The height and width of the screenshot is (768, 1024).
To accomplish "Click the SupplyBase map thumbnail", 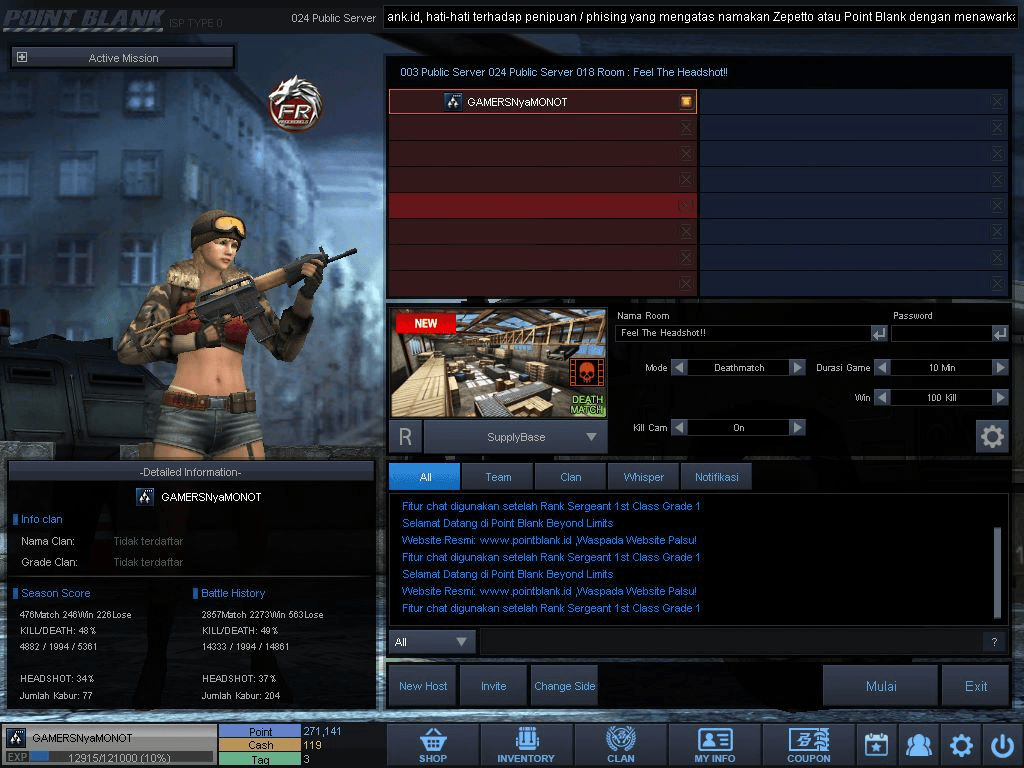I will (x=499, y=363).
